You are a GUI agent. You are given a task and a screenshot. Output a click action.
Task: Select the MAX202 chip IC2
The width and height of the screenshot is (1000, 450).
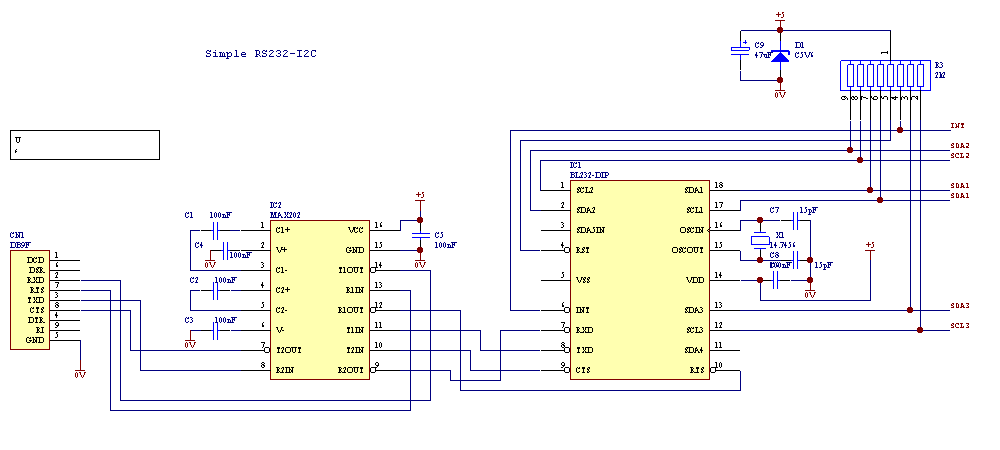[x=320, y=300]
